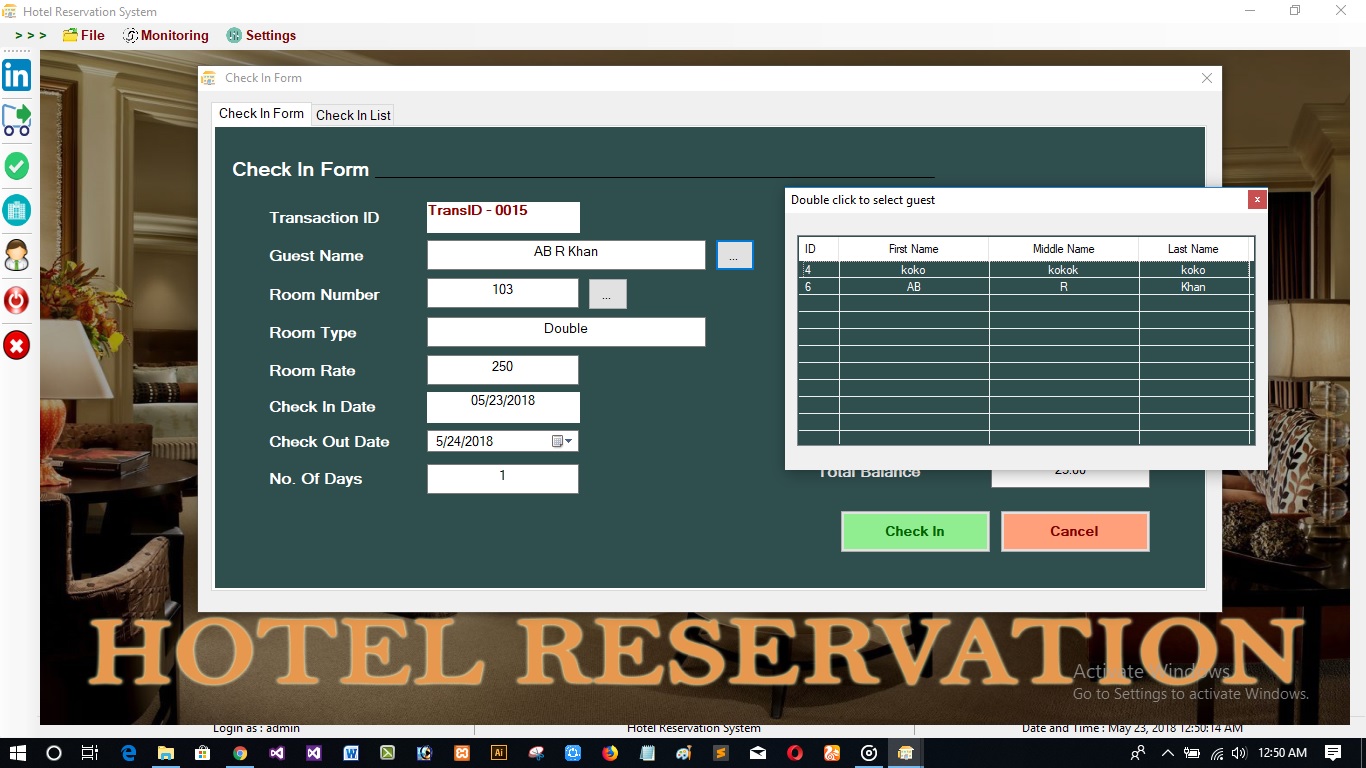Image resolution: width=1366 pixels, height=768 pixels.
Task: Click the red power logout icon
Action: (x=16, y=300)
